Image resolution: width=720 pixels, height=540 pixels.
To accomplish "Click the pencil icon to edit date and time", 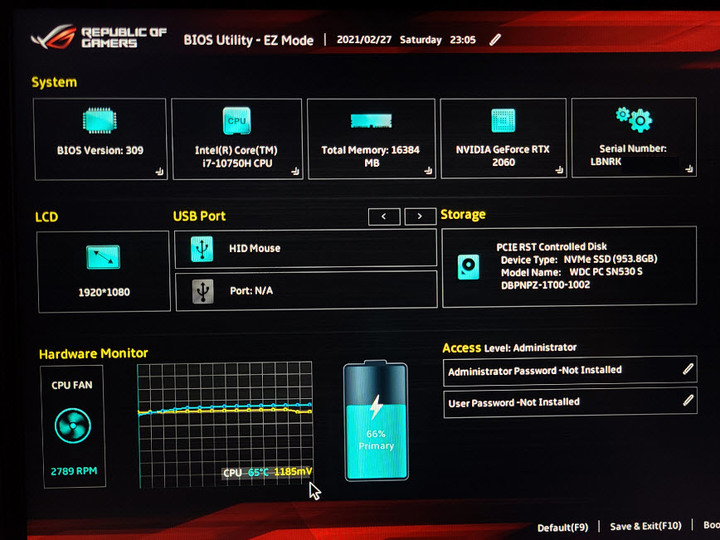I will (x=495, y=39).
